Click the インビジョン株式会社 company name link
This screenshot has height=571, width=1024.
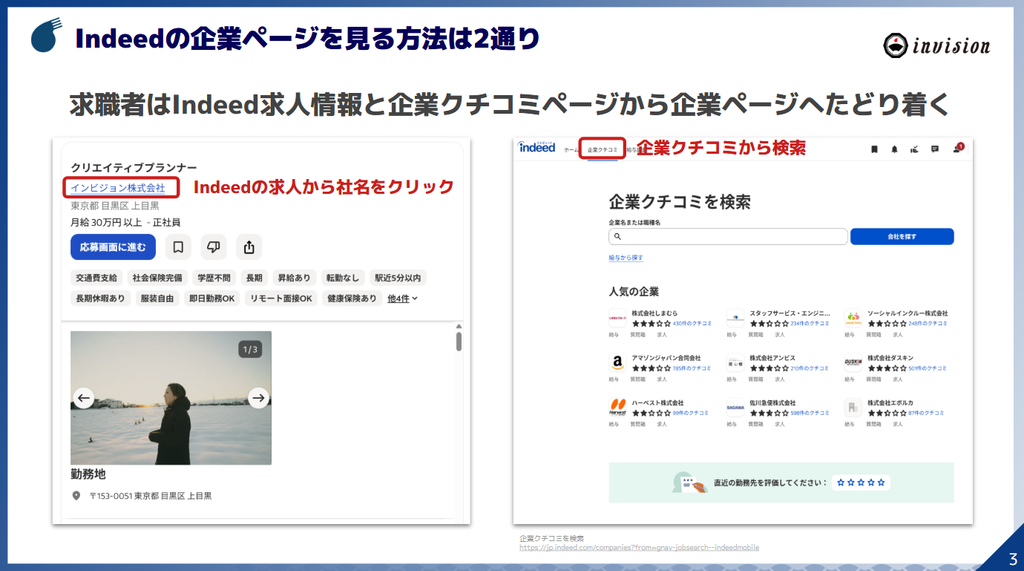(x=118, y=188)
